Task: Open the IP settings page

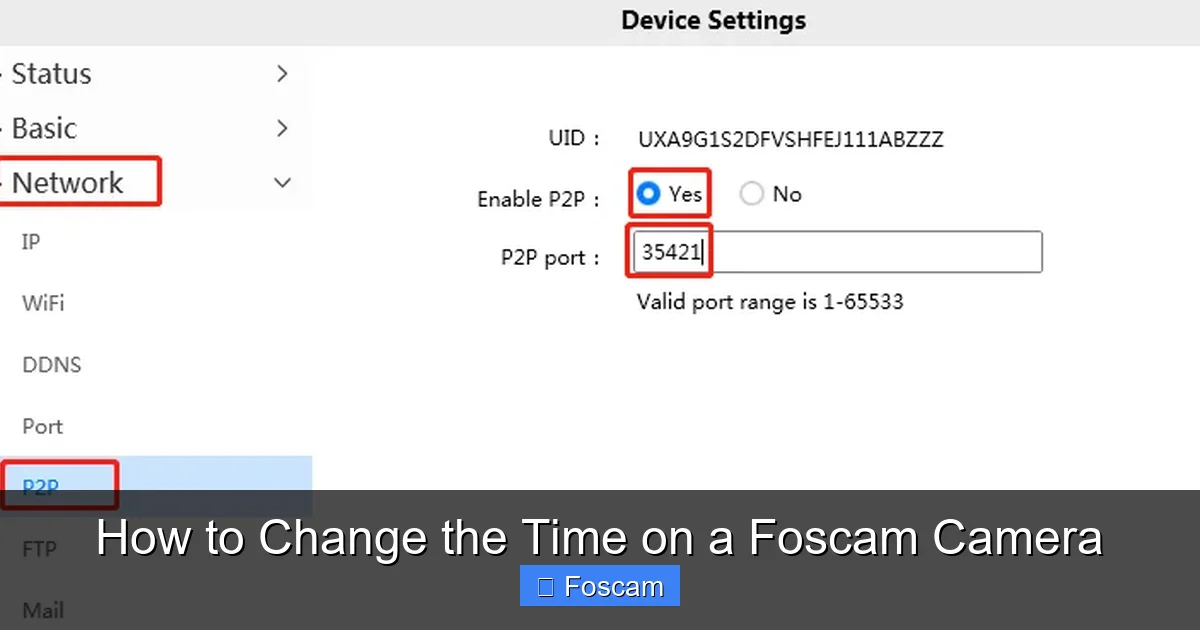Action: (30, 242)
